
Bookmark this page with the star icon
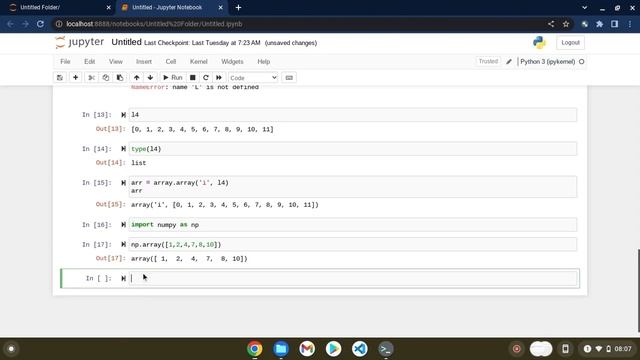[x=566, y=24]
